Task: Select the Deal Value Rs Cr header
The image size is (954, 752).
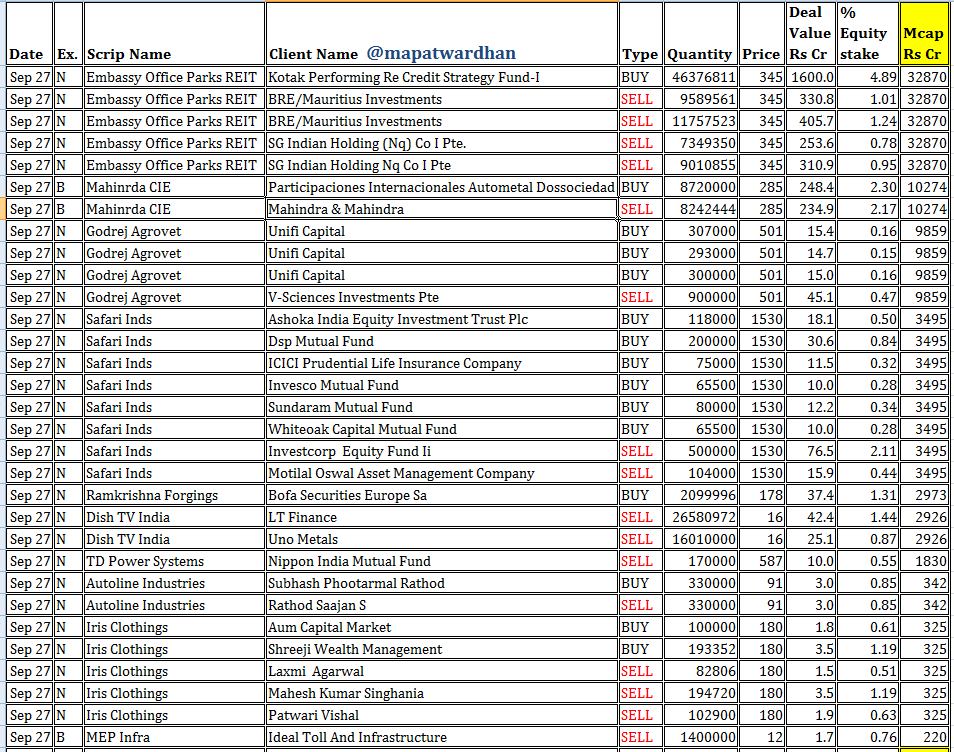Action: click(x=811, y=33)
